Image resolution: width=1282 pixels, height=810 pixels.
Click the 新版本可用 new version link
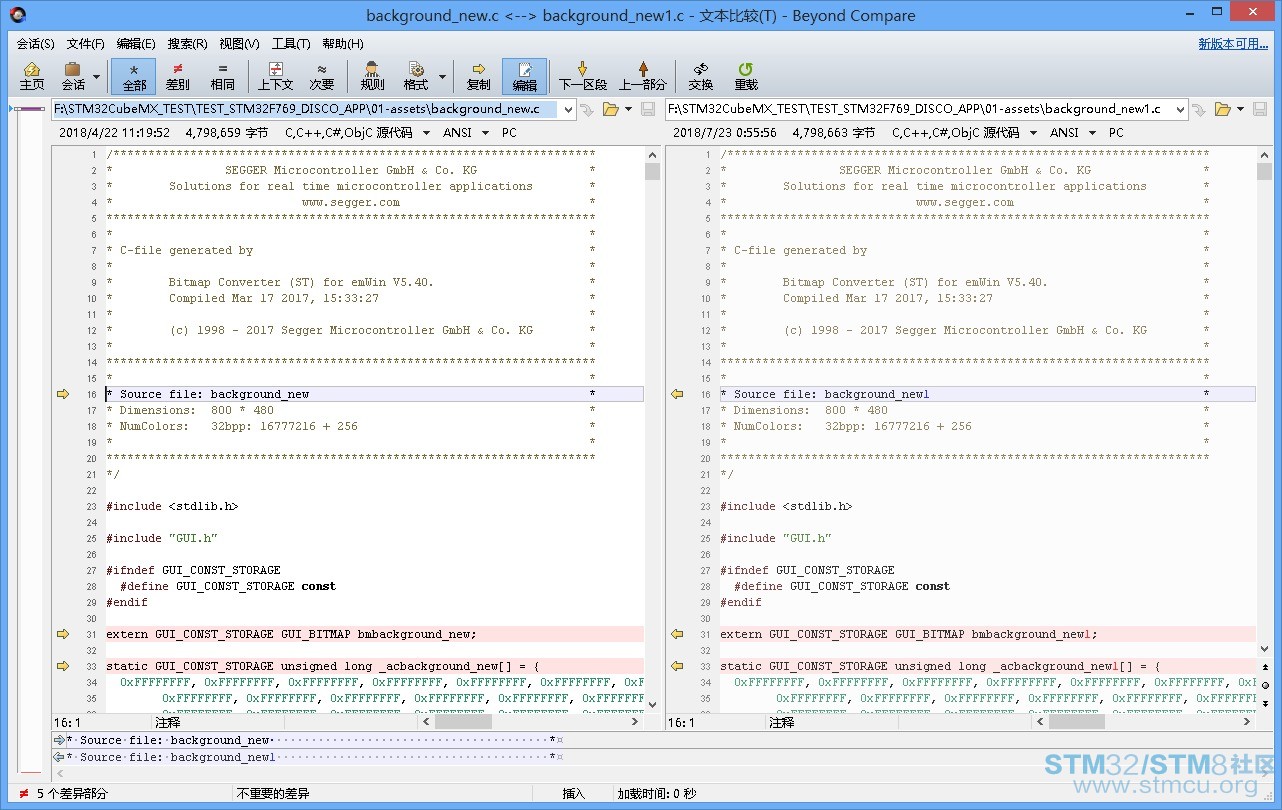(1234, 44)
